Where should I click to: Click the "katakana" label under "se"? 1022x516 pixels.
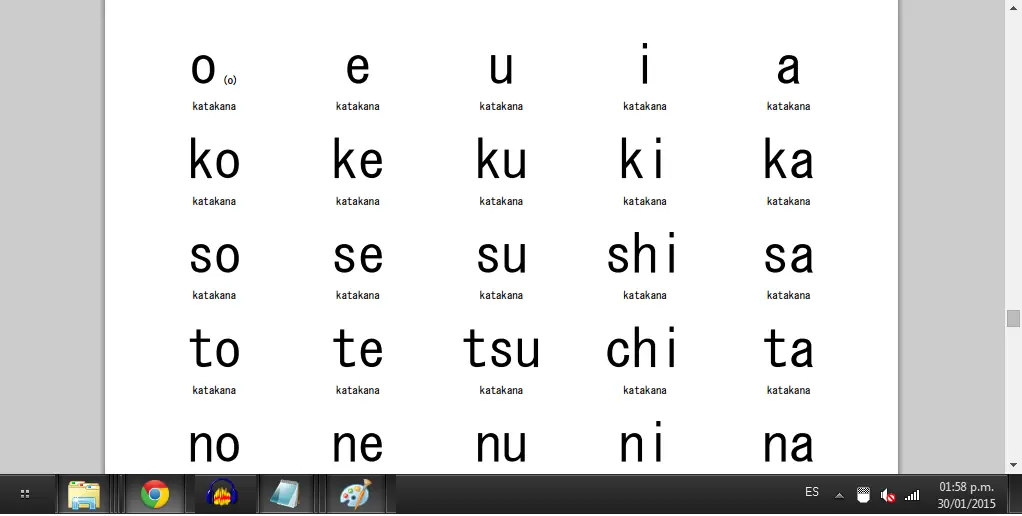click(x=357, y=295)
